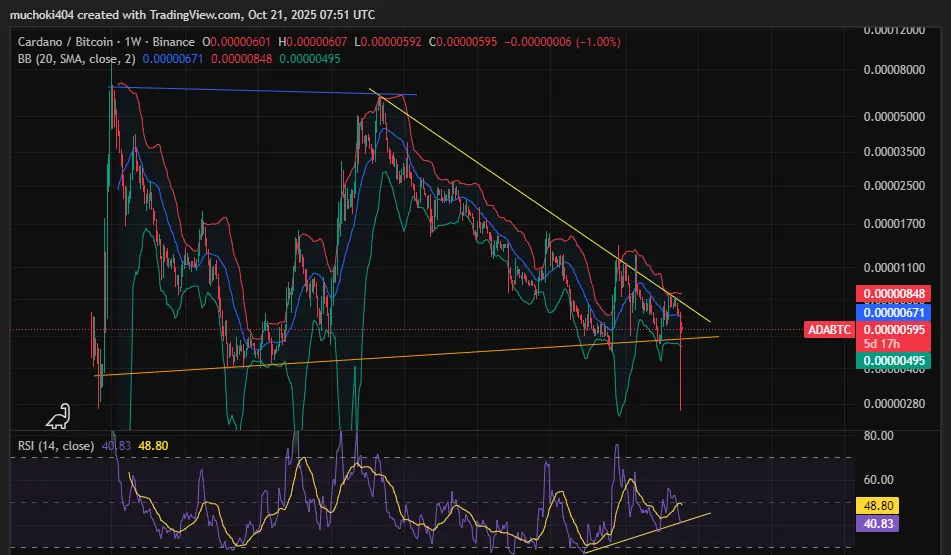This screenshot has height=555, width=951.
Task: Click the ADABTC price line label
Action: click(829, 330)
